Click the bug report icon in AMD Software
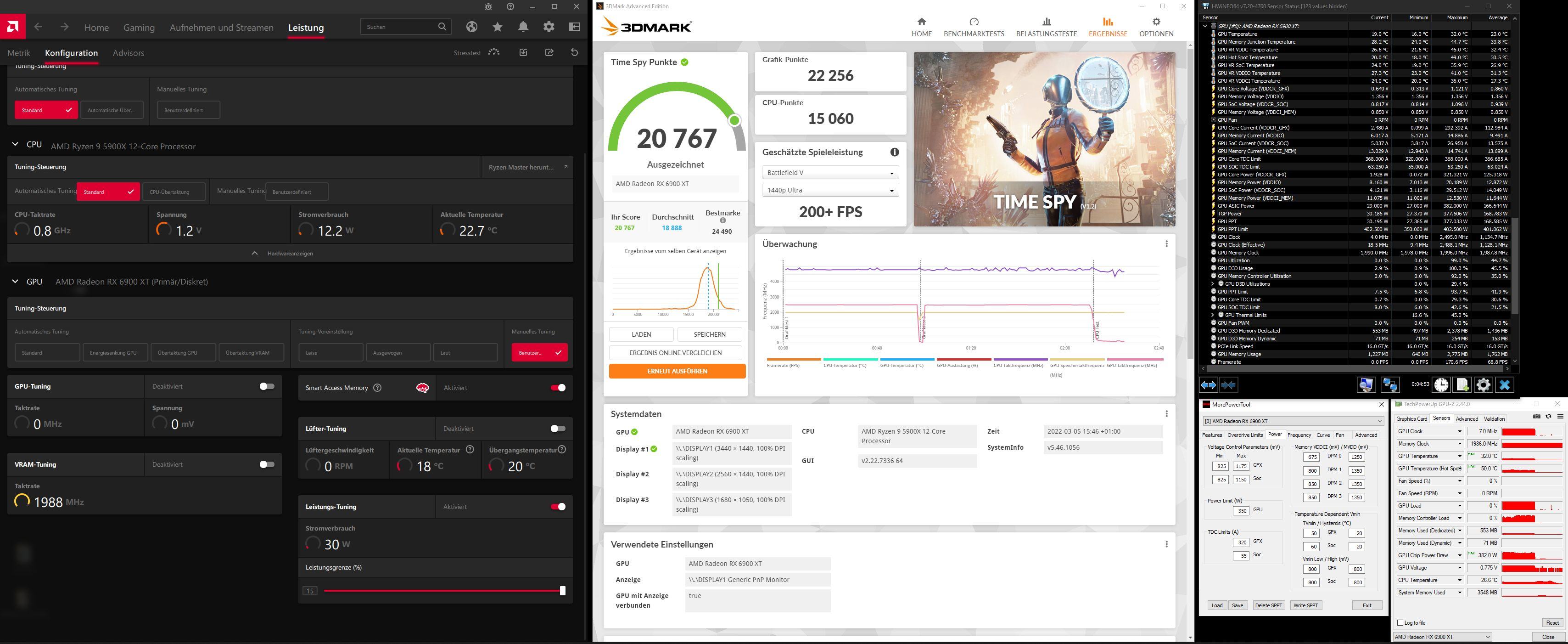This screenshot has width=1568, height=644. coord(488,7)
